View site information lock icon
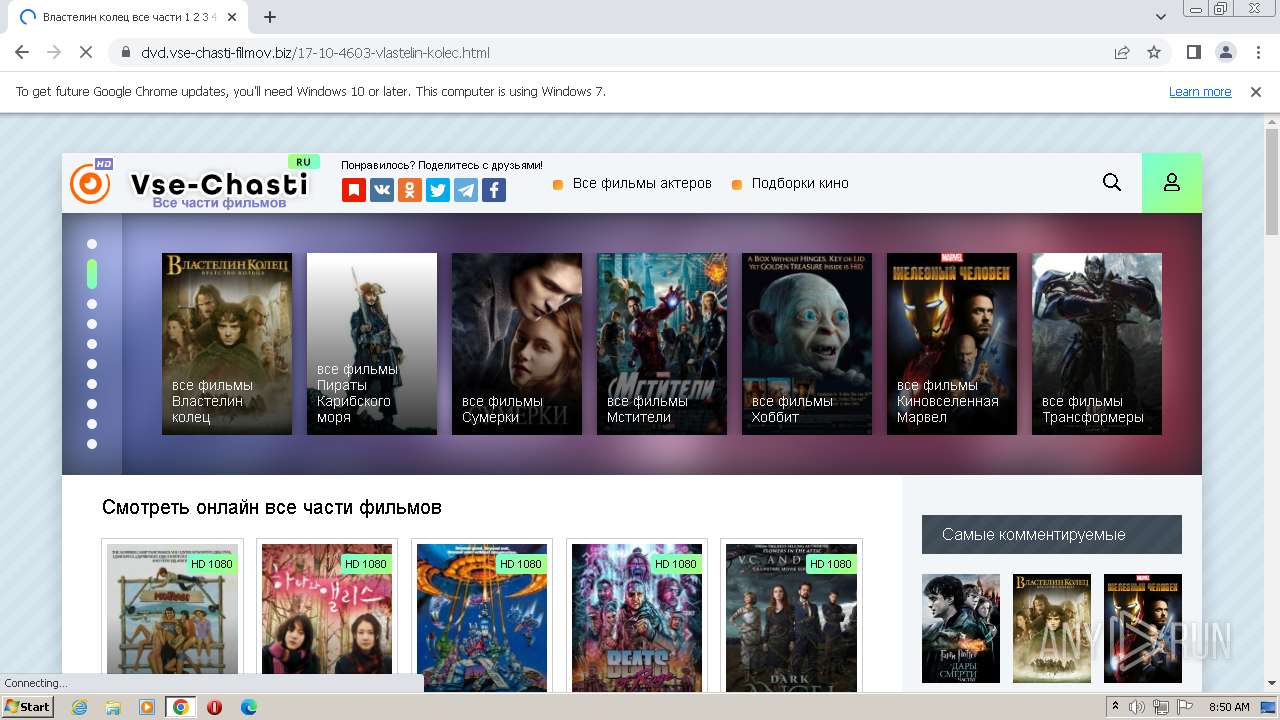 point(126,52)
